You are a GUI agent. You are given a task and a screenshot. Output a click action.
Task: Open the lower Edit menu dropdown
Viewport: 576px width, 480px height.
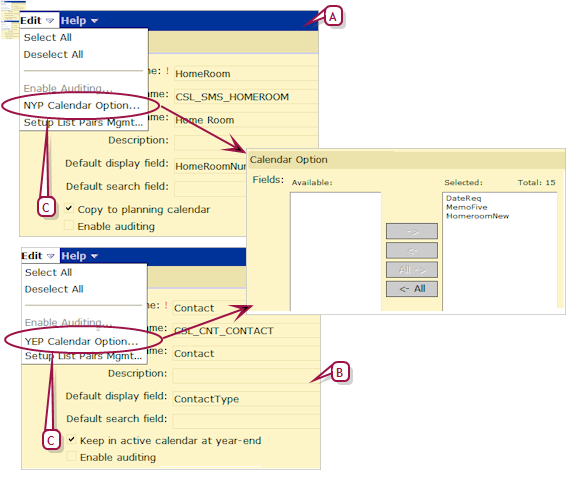coord(38,256)
